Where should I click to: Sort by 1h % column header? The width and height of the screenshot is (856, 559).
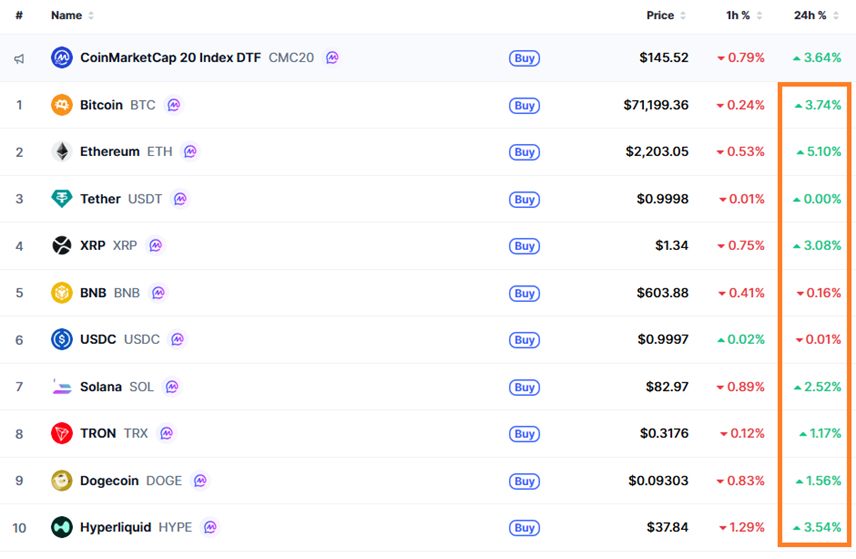(743, 16)
